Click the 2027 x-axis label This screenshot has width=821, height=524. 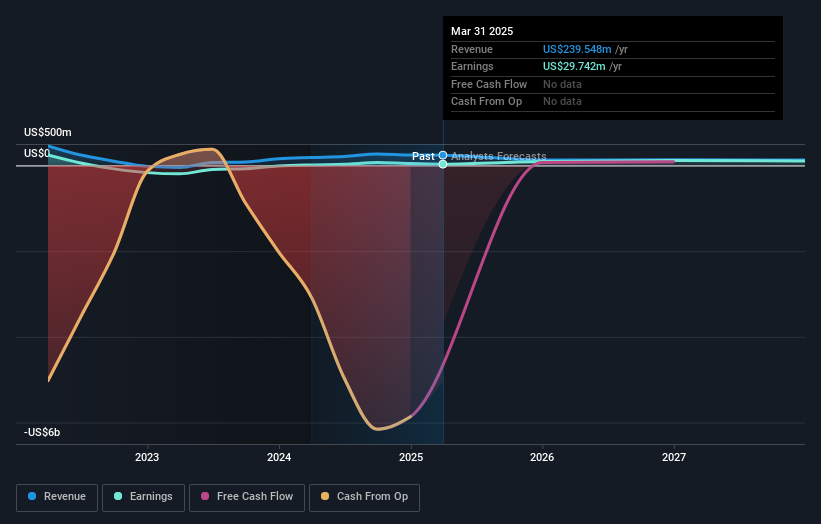[x=674, y=457]
